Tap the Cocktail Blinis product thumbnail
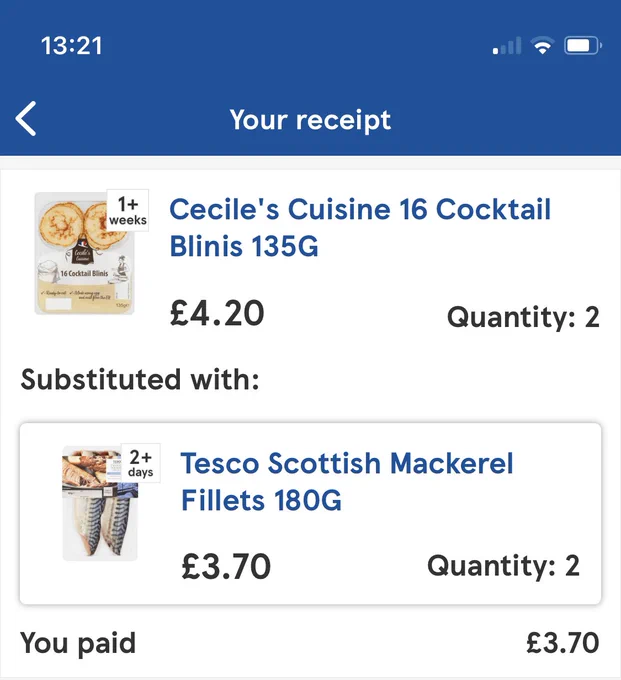Image resolution: width=621 pixels, height=680 pixels. pyautogui.click(x=85, y=254)
